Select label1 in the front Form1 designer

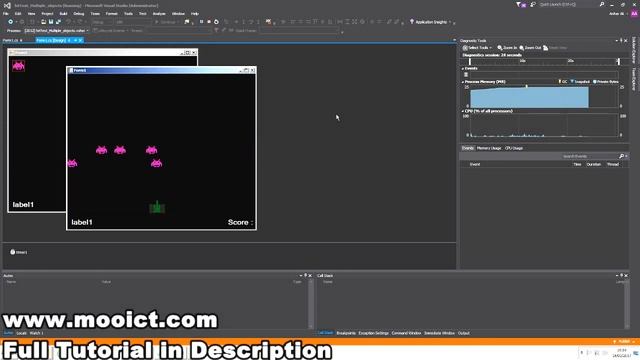pyautogui.click(x=82, y=222)
